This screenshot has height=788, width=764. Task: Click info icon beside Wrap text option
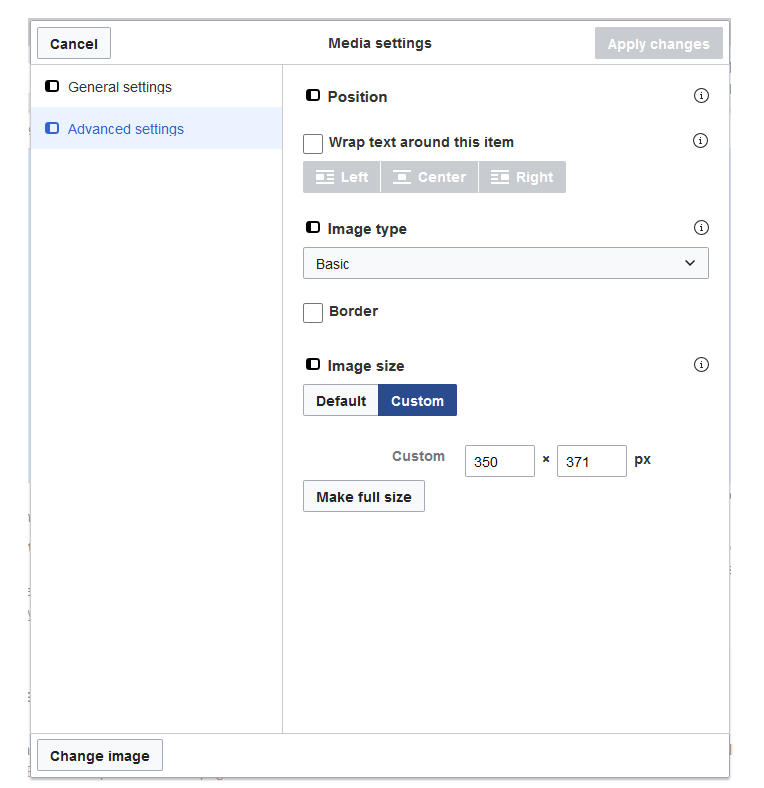pos(701,141)
